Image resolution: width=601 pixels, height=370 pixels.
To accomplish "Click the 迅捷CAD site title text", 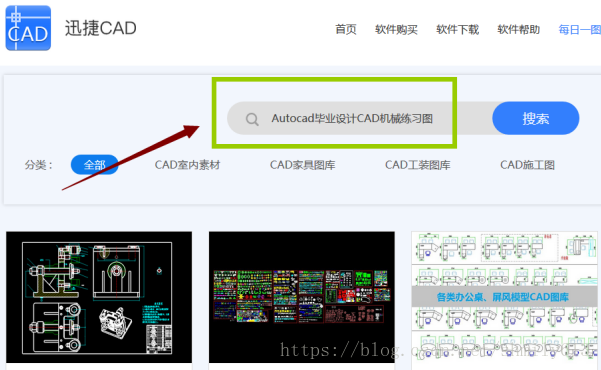I will (100, 28).
